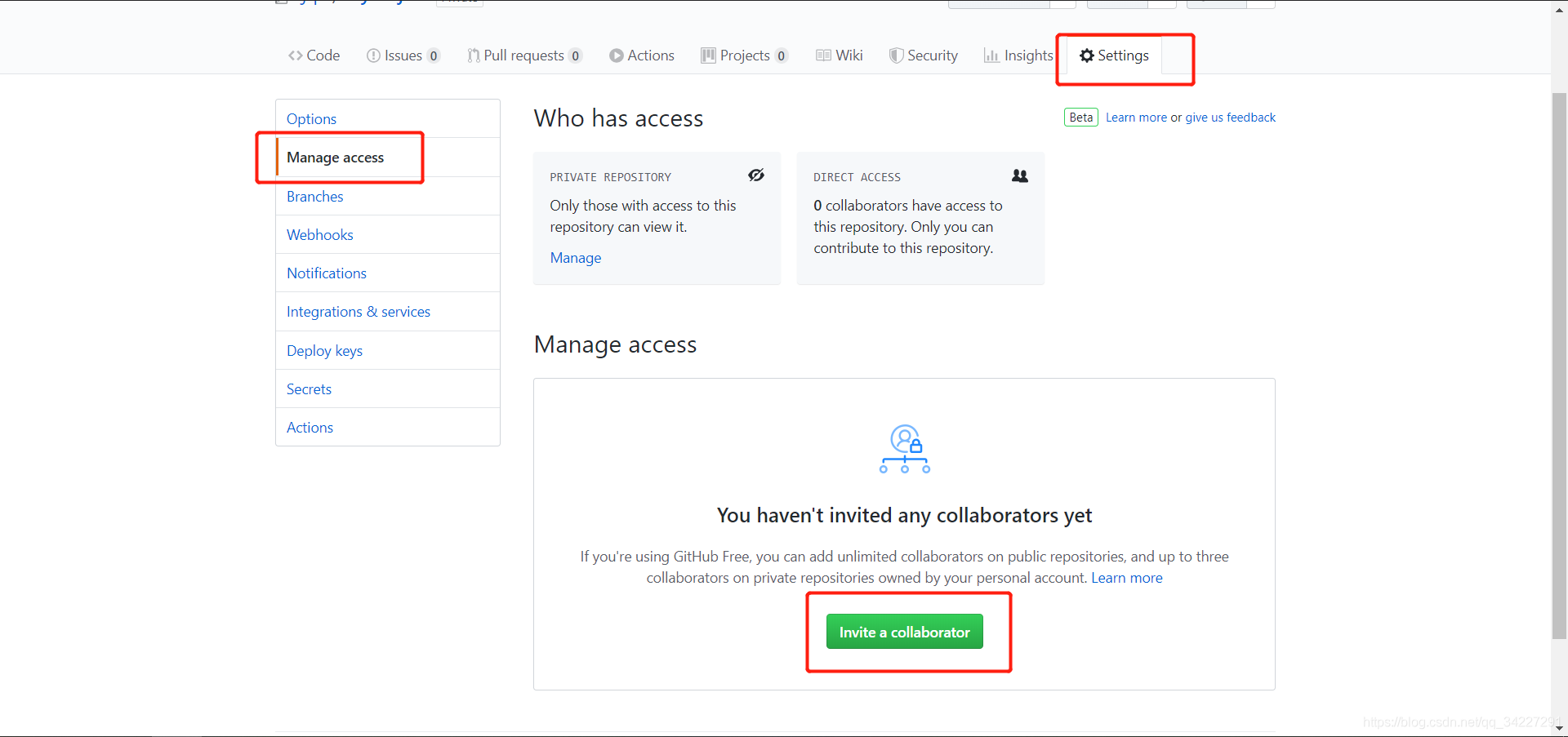
Task: Open the give us feedback link
Action: tap(1230, 118)
